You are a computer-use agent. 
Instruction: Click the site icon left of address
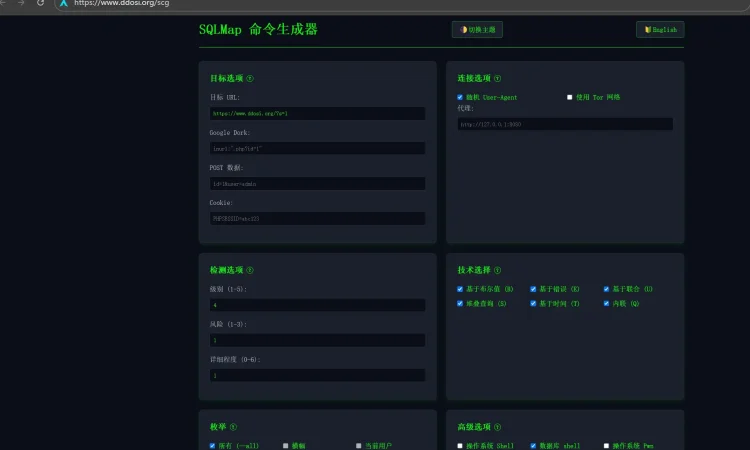coord(64,3)
